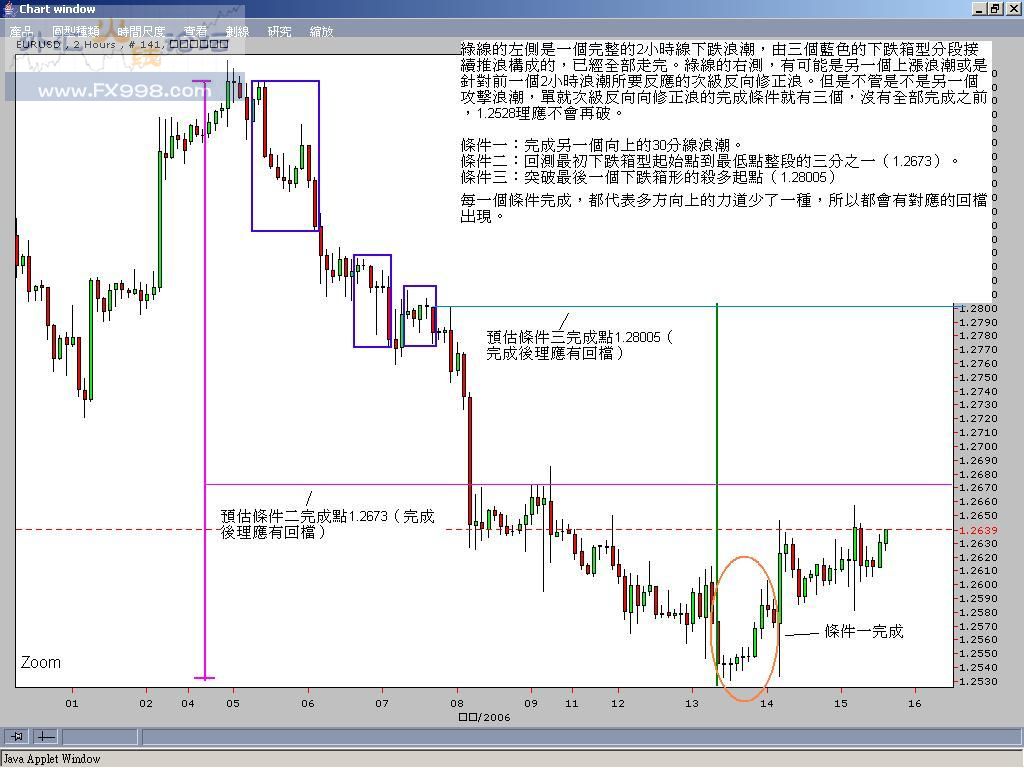
Task: Click the Java icon in the title bar
Action: point(9,8)
